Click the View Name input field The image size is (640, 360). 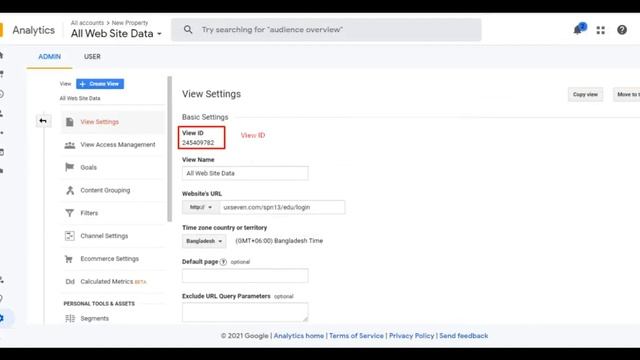[245, 173]
